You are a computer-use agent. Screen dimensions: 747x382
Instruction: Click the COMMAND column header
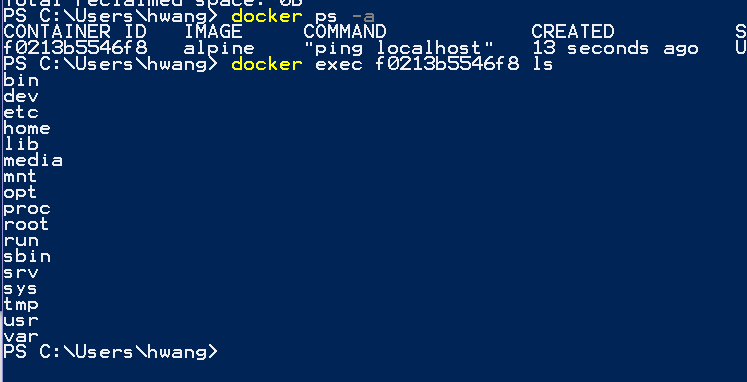(345, 32)
